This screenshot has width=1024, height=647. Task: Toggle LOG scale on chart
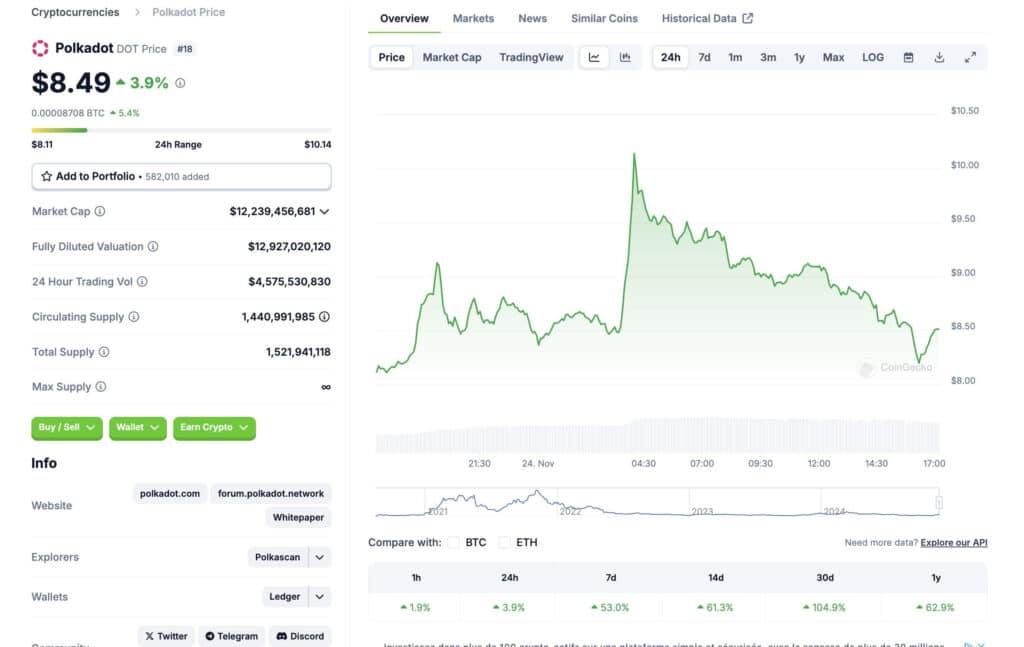click(873, 57)
